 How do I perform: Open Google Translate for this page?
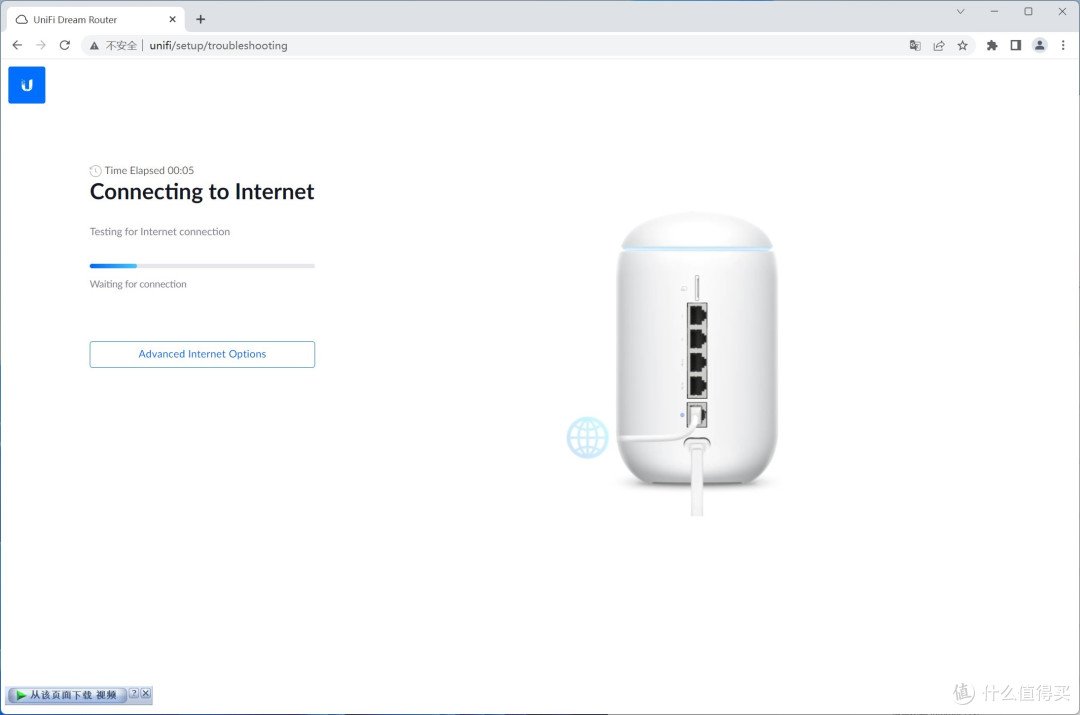[914, 45]
